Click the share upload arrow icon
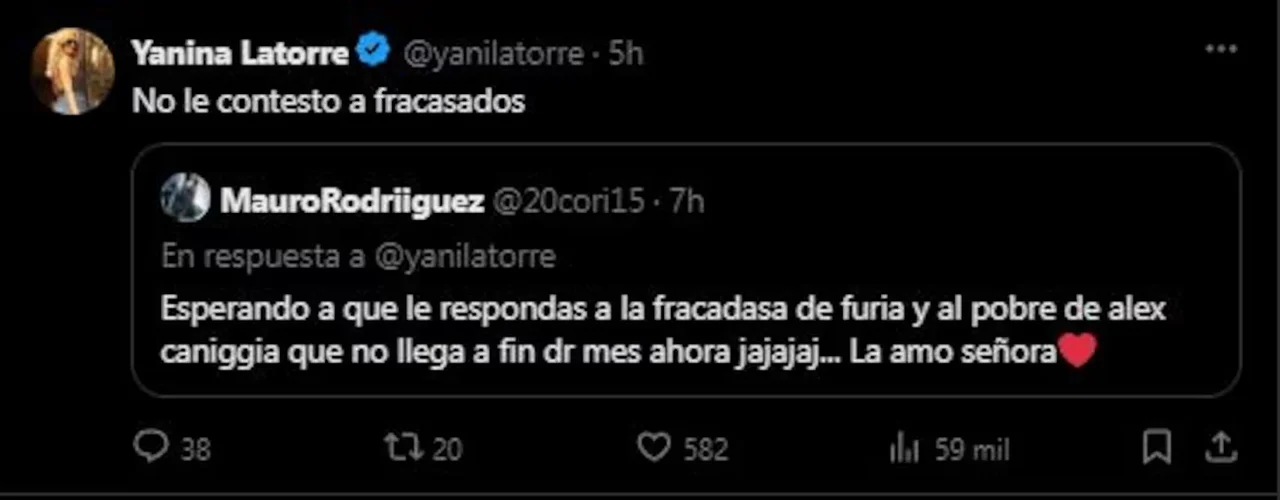The image size is (1280, 500). click(1220, 447)
